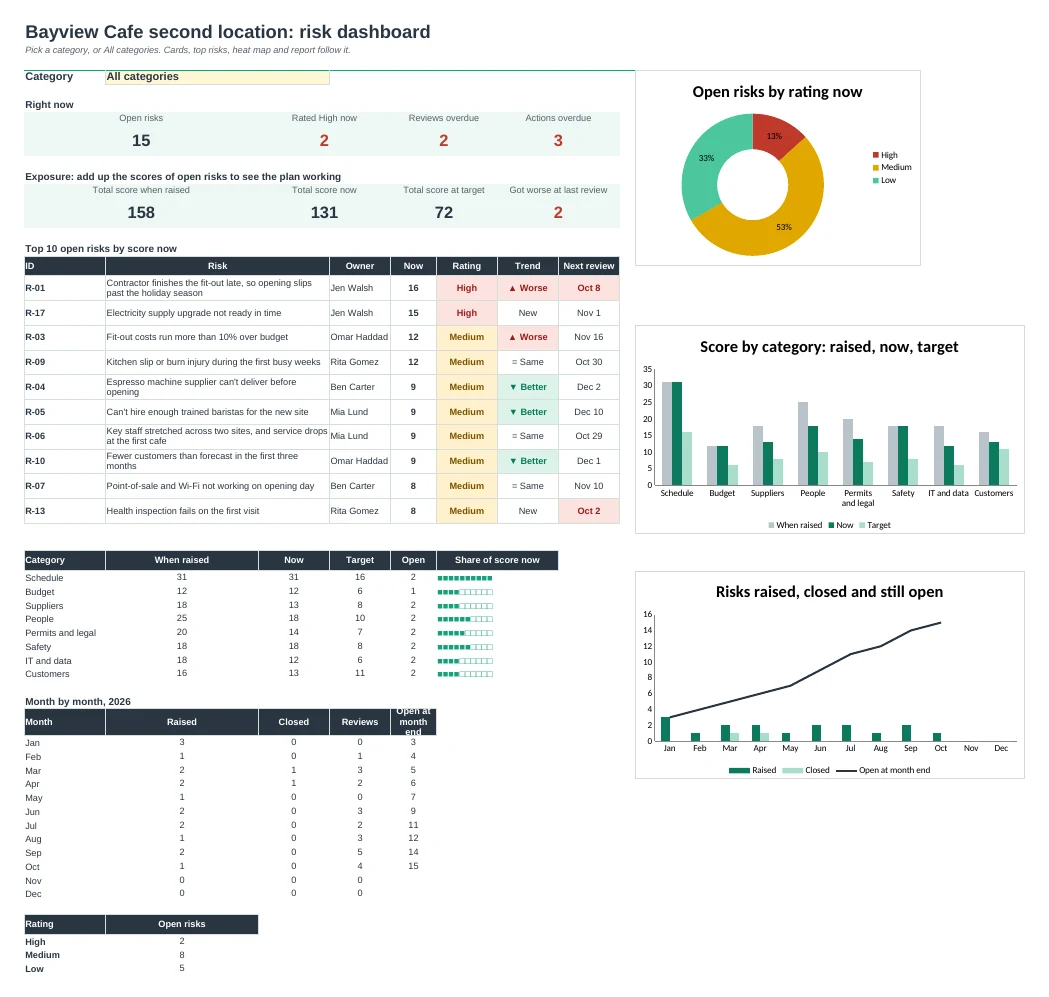Click the Now legend entry in score chart
1049x997 pixels.
tap(841, 525)
